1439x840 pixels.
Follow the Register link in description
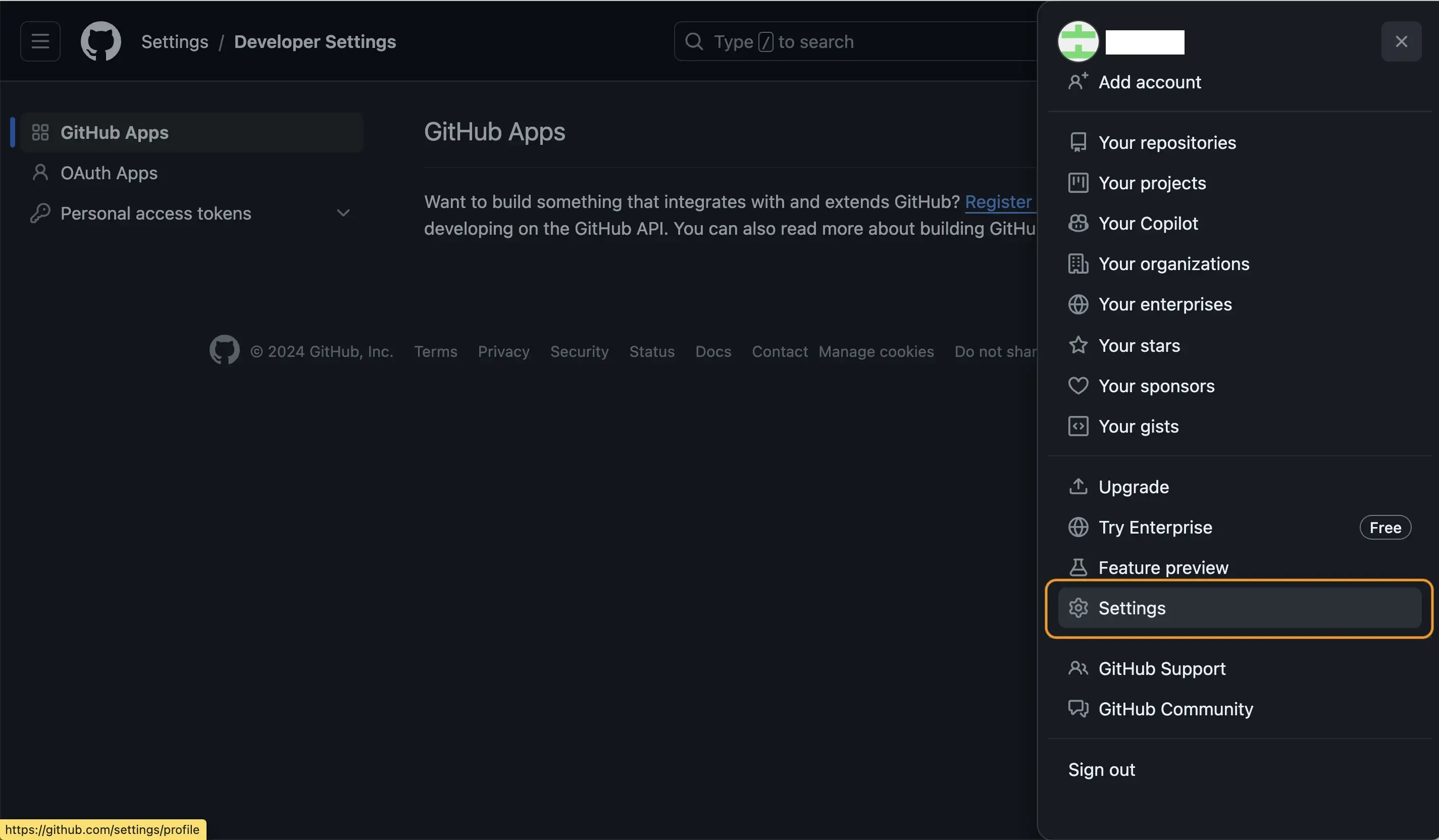point(1000,201)
